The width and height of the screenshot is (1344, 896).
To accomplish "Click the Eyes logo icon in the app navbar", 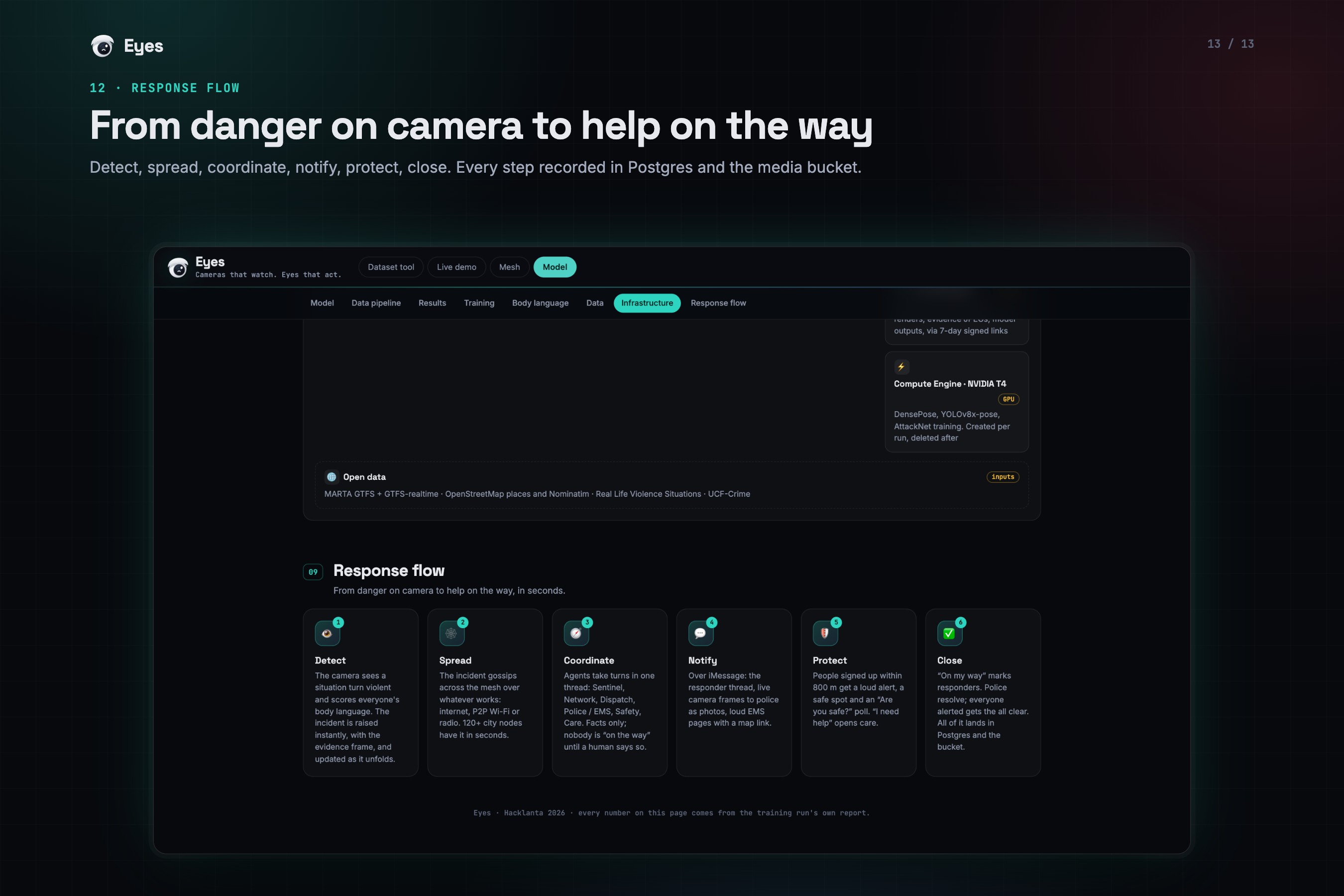I will pyautogui.click(x=178, y=267).
